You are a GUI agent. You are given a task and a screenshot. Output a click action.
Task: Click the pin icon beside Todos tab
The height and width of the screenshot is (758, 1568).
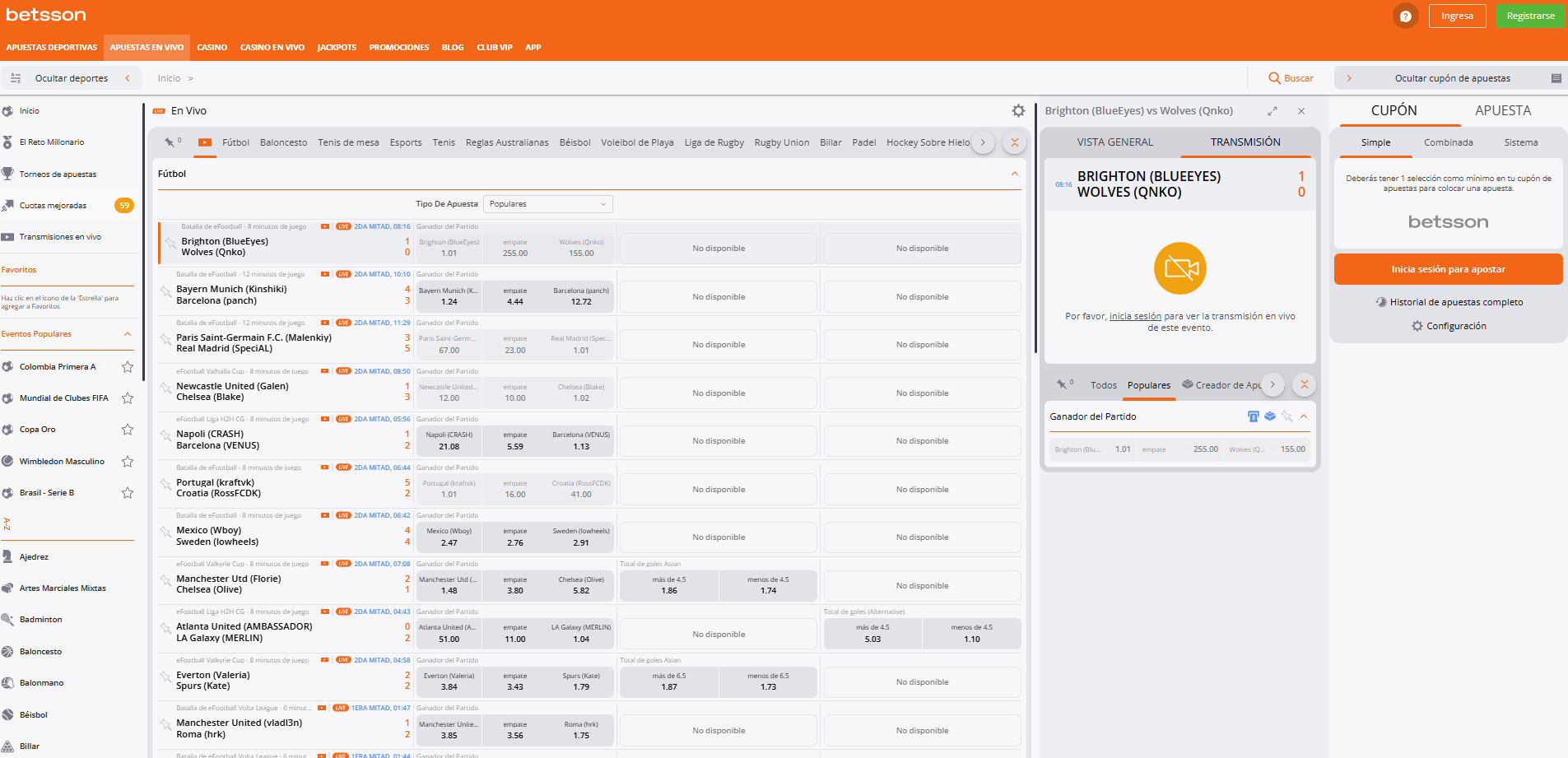[x=1062, y=384]
